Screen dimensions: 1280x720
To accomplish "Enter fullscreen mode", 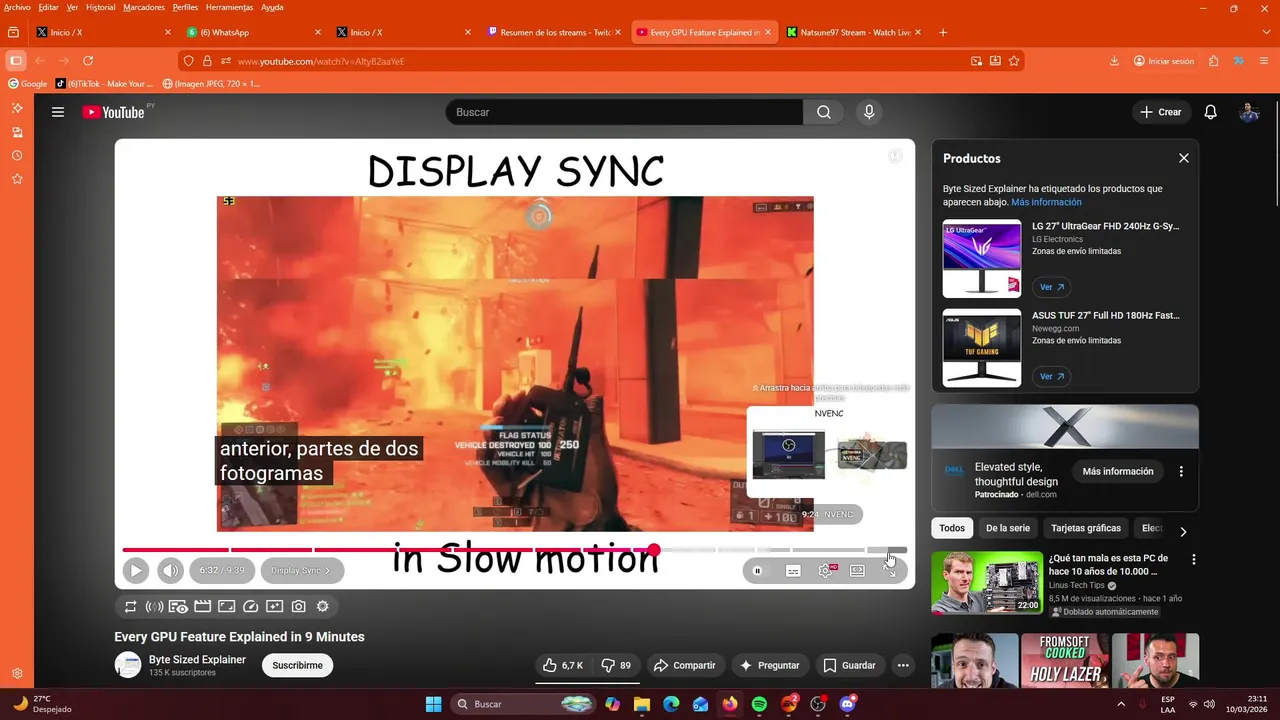I will (889, 571).
